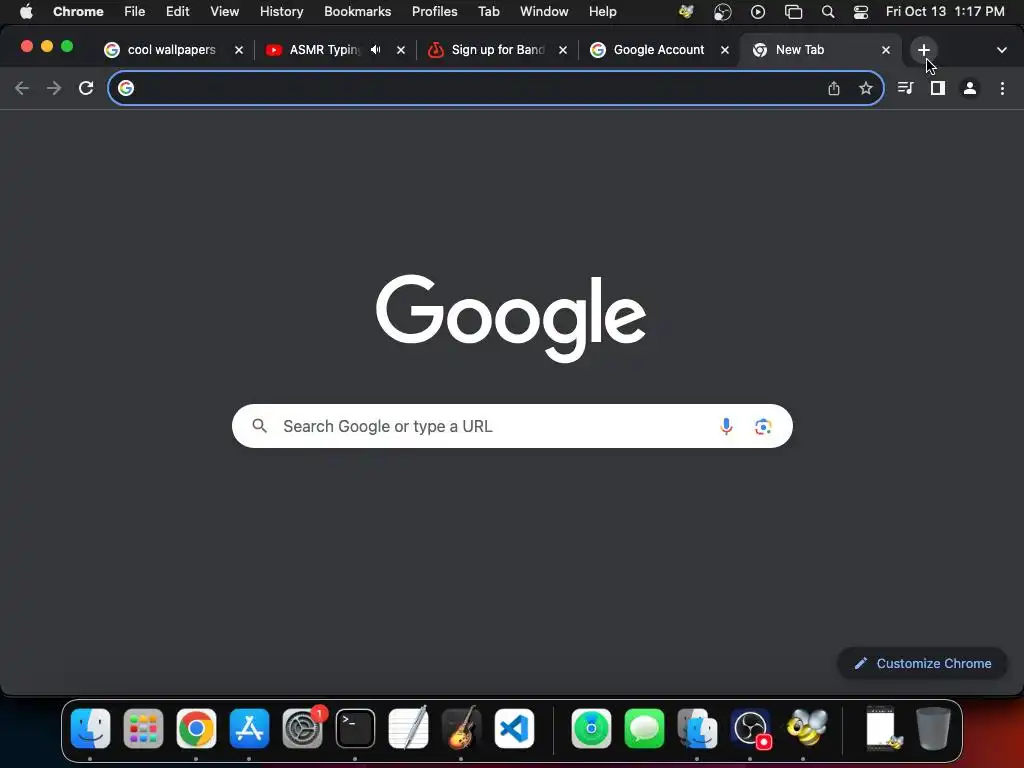The image size is (1024, 768).
Task: Open the Profiles menu
Action: click(x=434, y=12)
